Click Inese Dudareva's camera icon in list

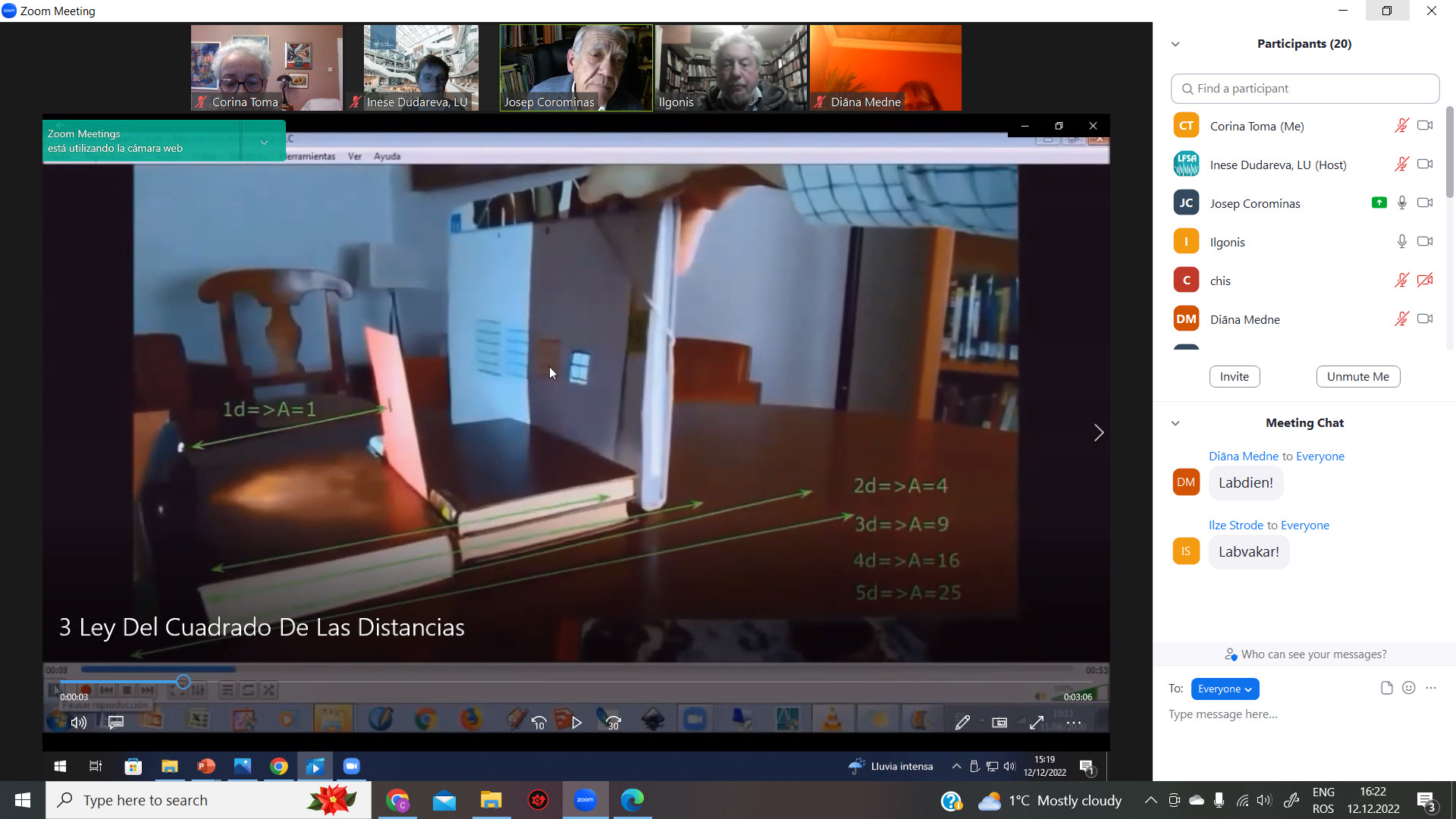click(x=1425, y=165)
